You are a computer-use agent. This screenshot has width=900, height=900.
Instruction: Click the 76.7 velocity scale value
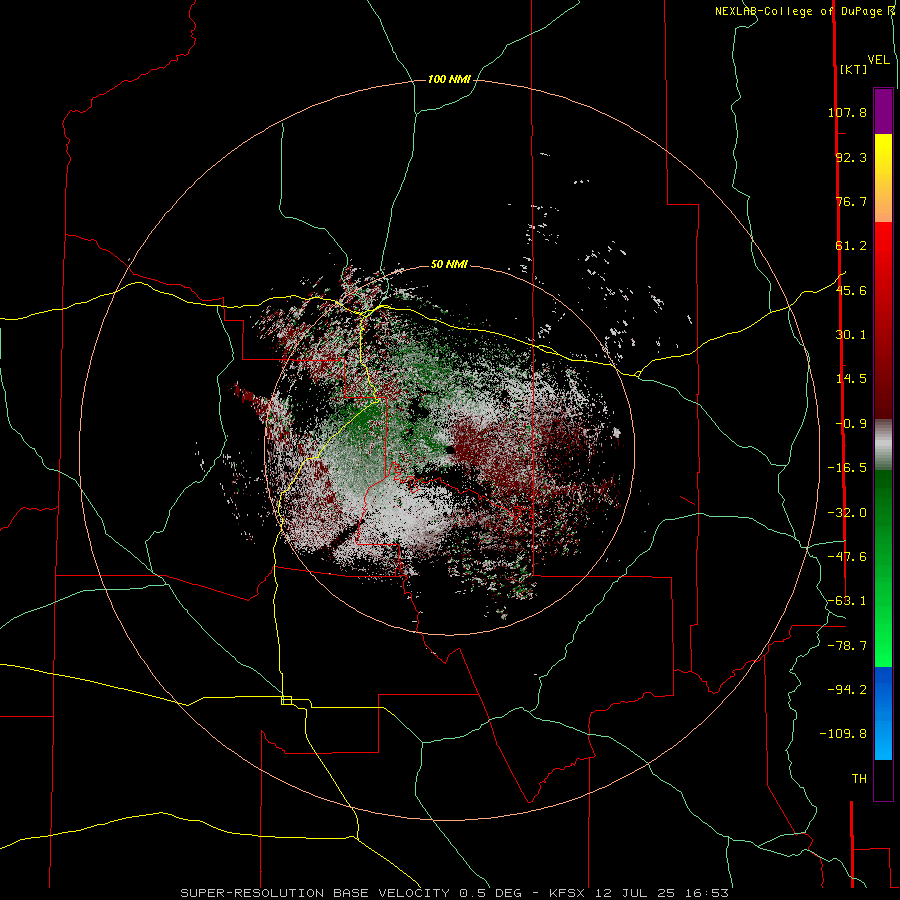(851, 201)
